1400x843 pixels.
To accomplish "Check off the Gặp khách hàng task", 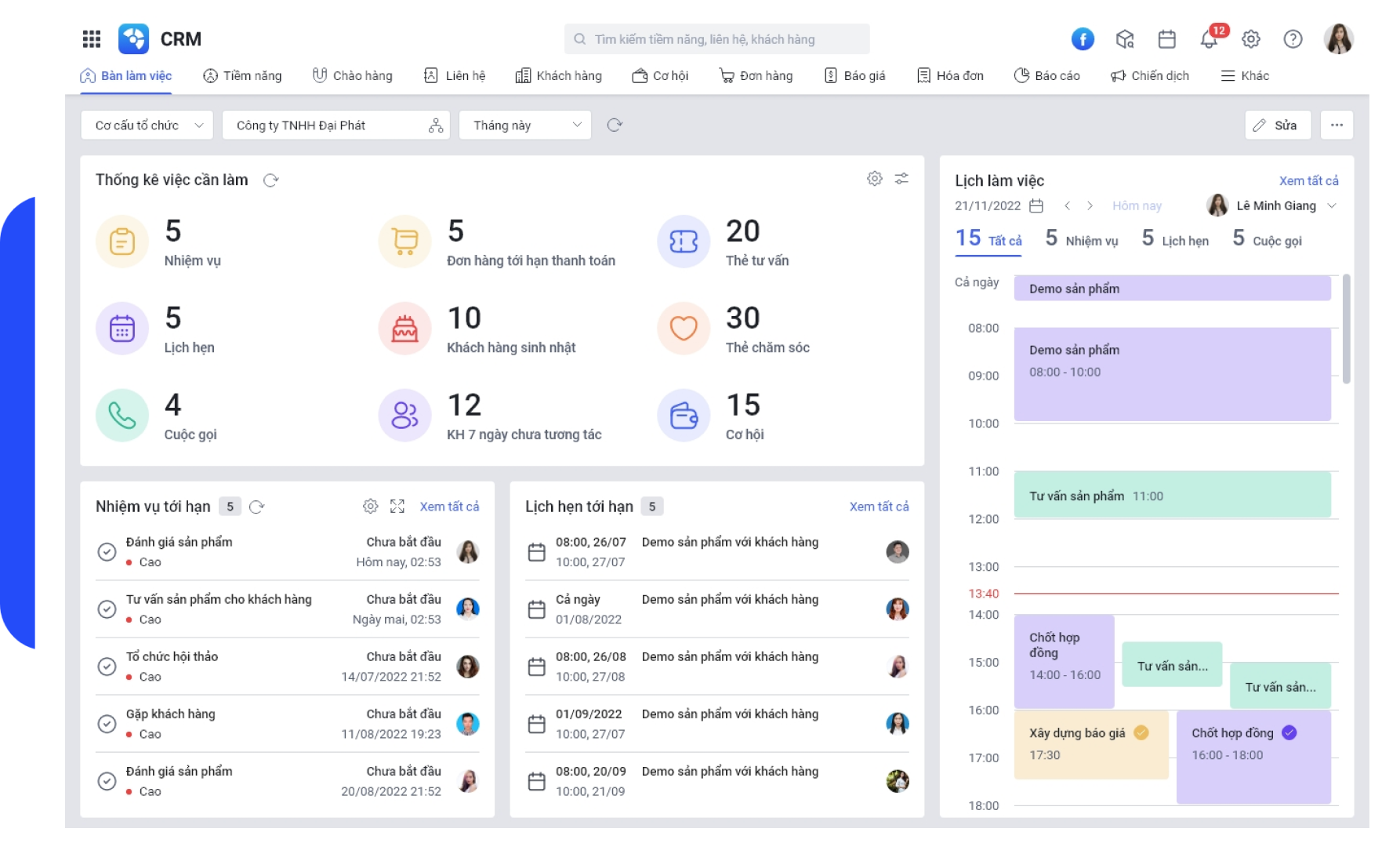I will coord(107,724).
